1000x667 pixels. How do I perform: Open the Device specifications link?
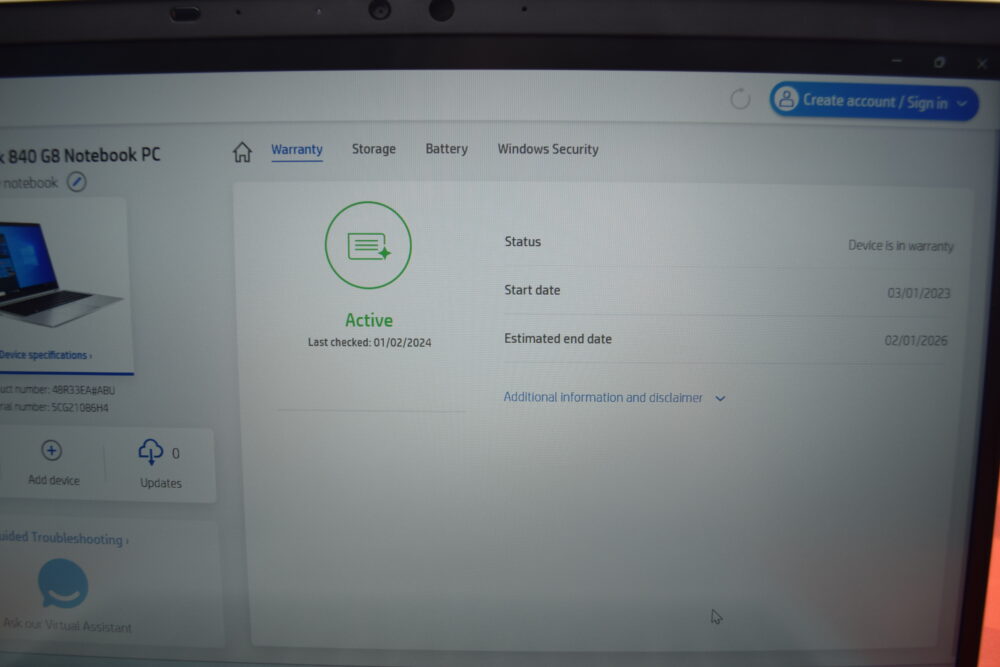(45, 355)
